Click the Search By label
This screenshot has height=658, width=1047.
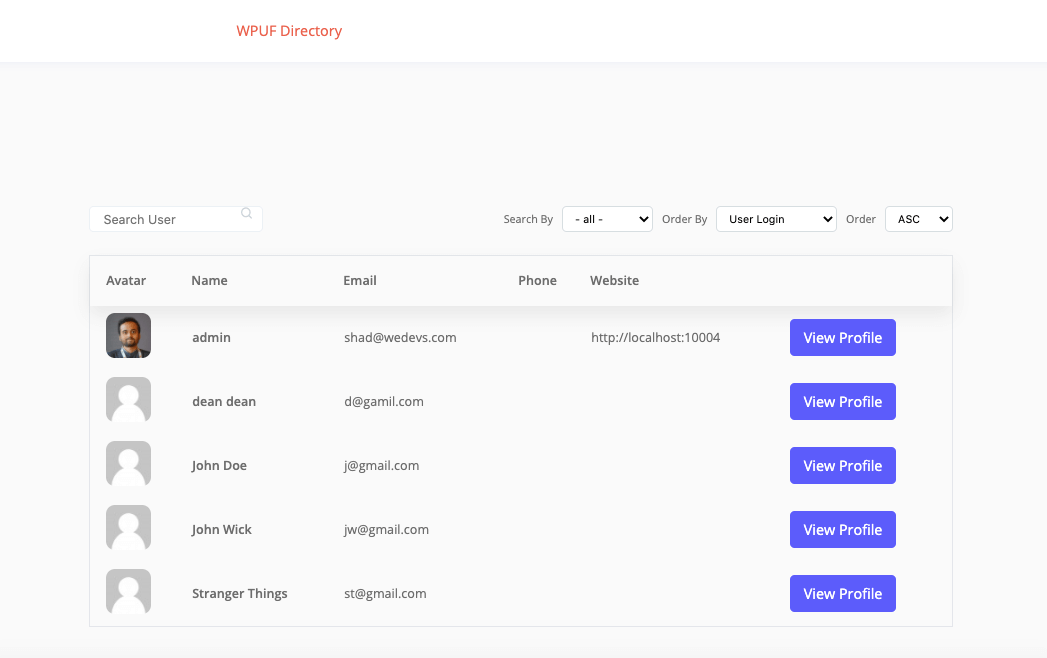(x=528, y=219)
